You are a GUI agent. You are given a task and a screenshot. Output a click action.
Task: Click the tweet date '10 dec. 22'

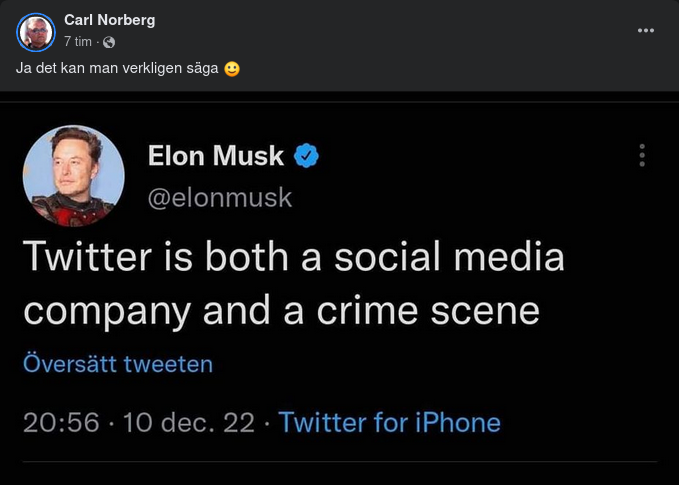click(x=188, y=422)
